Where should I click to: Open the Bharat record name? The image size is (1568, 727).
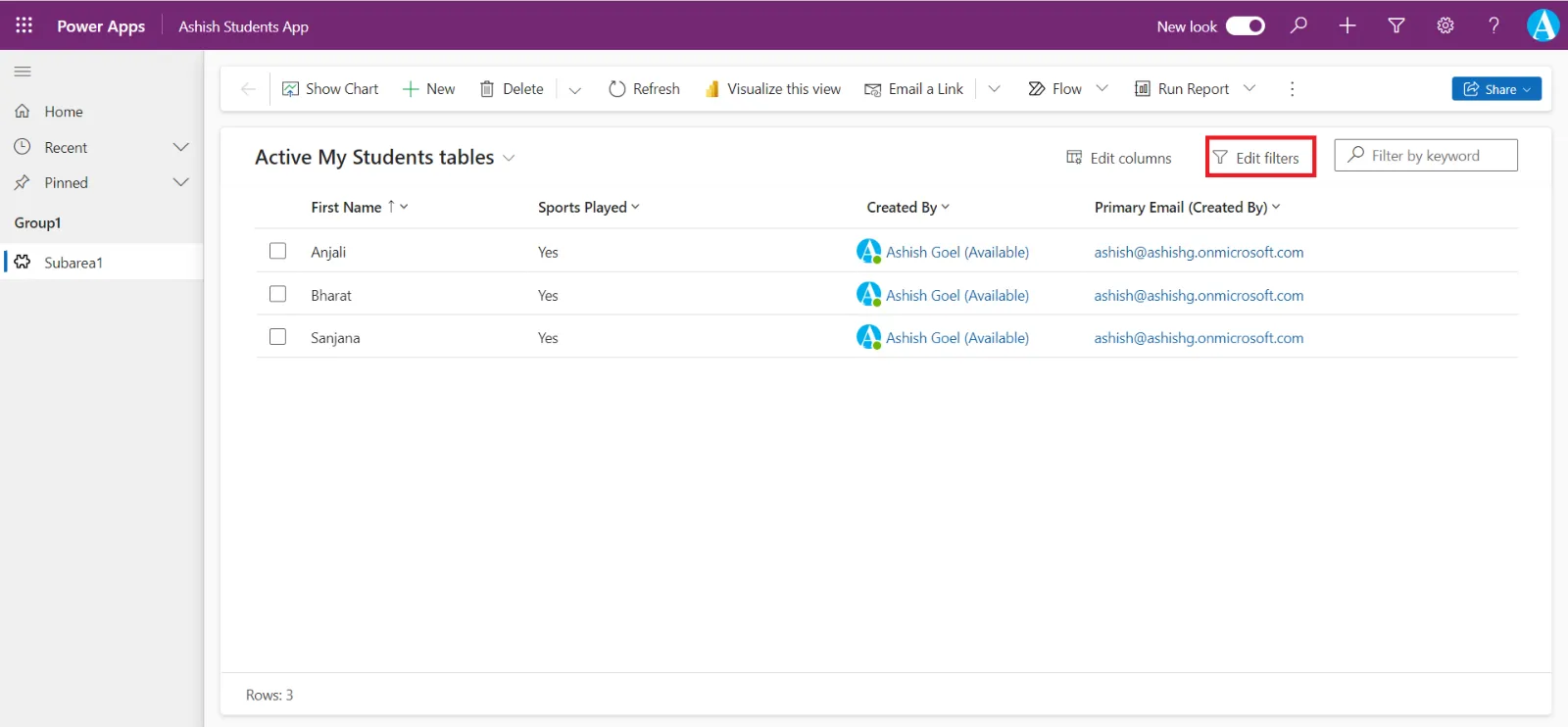coord(331,296)
